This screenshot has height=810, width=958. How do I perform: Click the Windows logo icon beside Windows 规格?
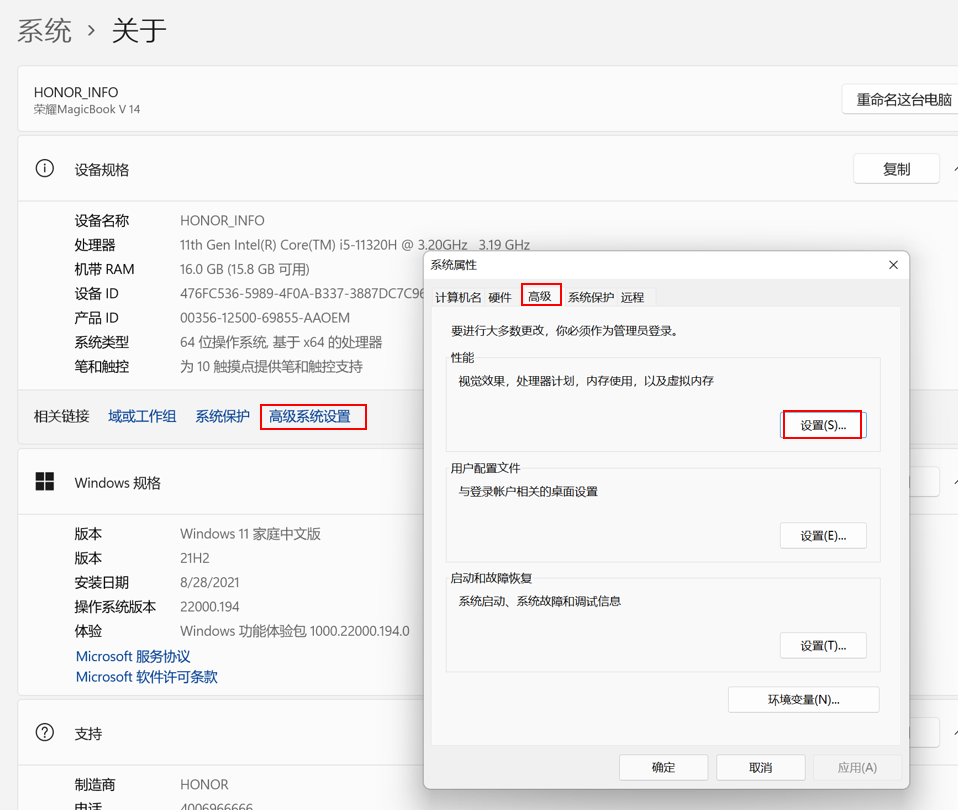pyautogui.click(x=45, y=482)
